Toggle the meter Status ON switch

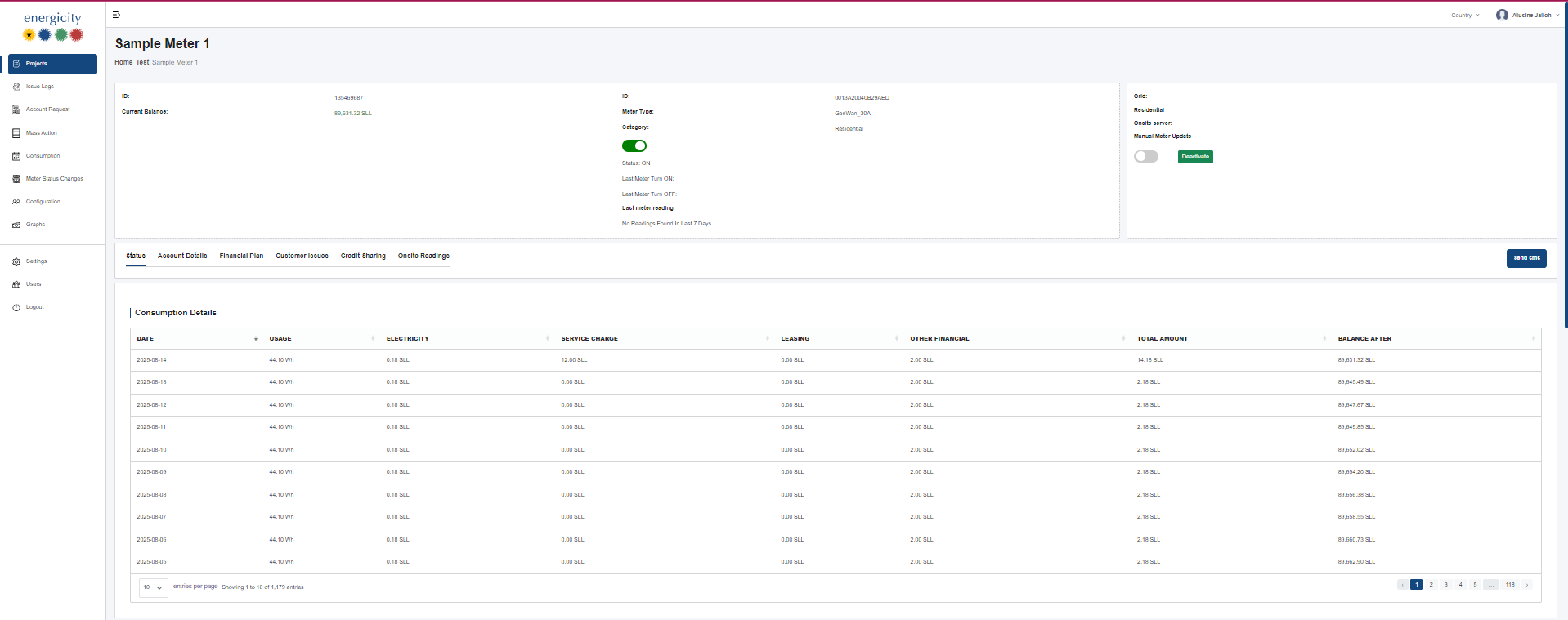point(634,146)
